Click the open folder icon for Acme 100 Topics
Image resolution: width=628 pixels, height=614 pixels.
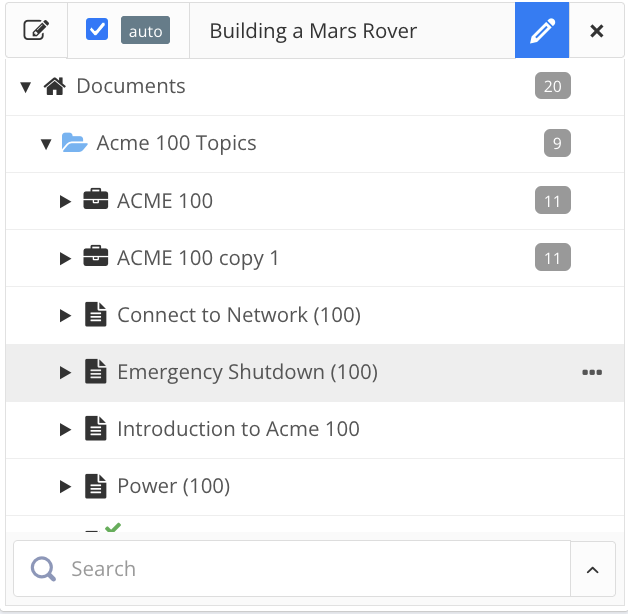(x=75, y=143)
